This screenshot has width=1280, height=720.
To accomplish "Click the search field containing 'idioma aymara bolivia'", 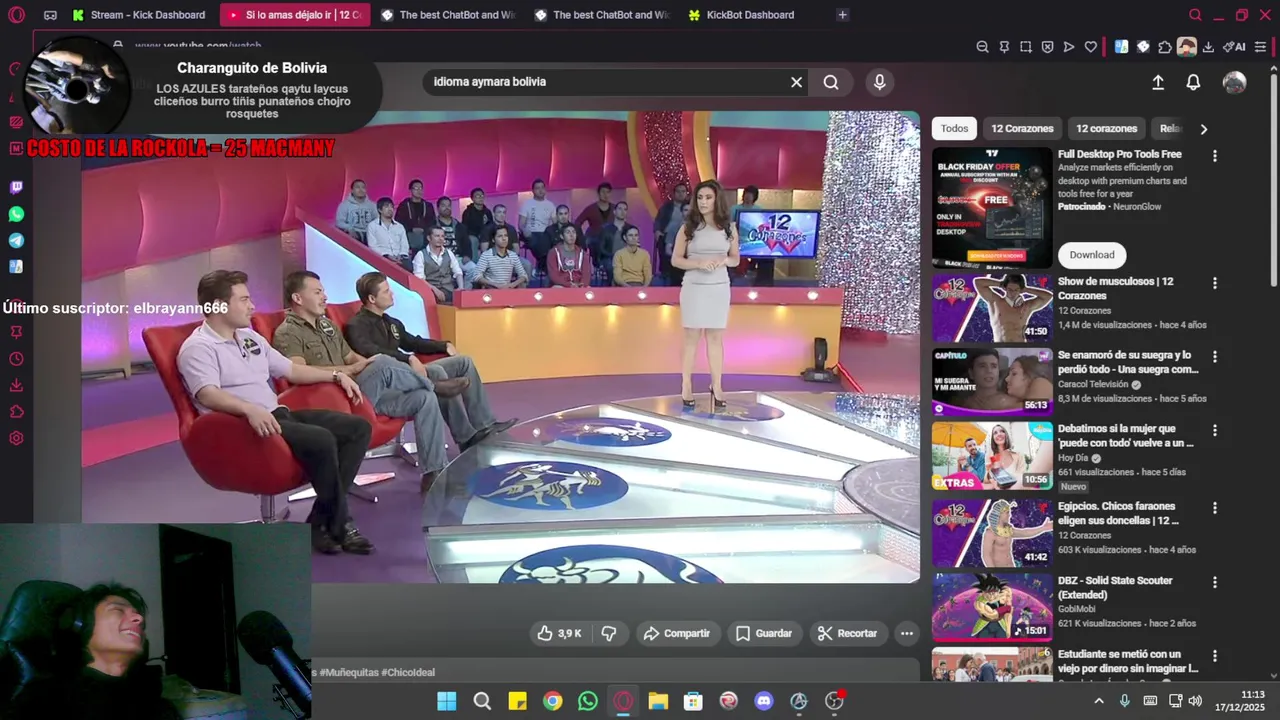I will point(605,82).
